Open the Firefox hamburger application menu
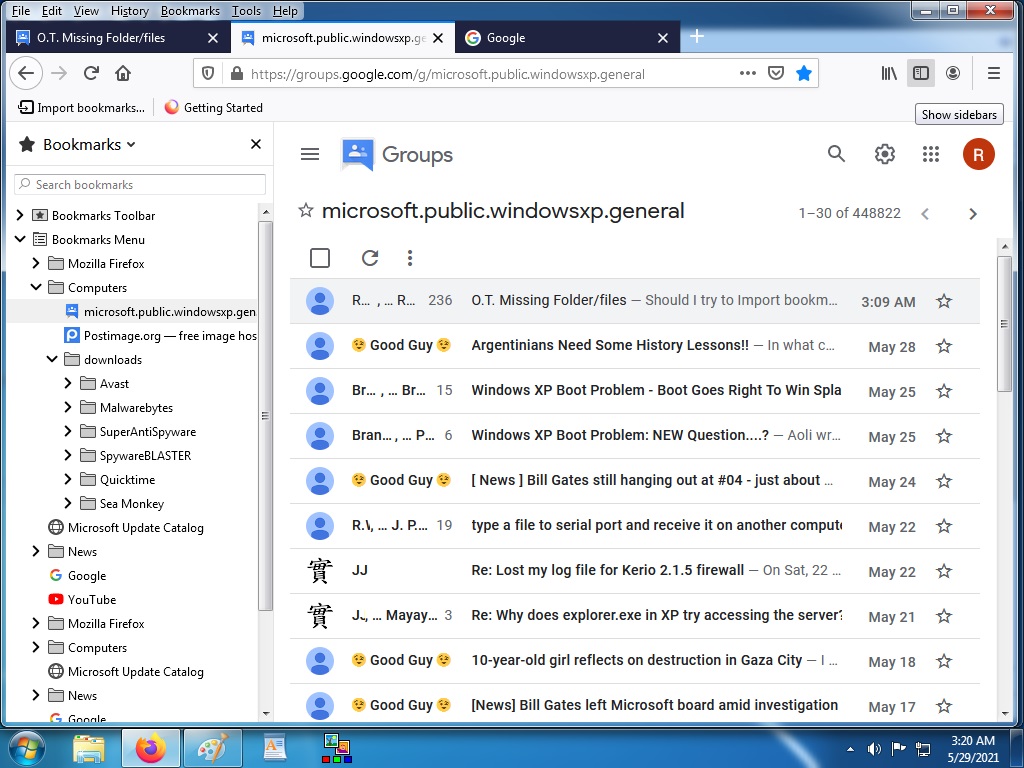Screen dimensions: 1024x768 [993, 73]
